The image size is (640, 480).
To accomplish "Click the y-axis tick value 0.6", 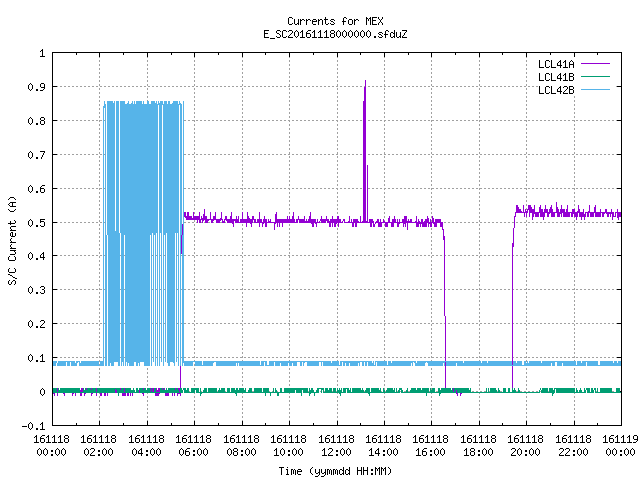I will coord(36,189).
